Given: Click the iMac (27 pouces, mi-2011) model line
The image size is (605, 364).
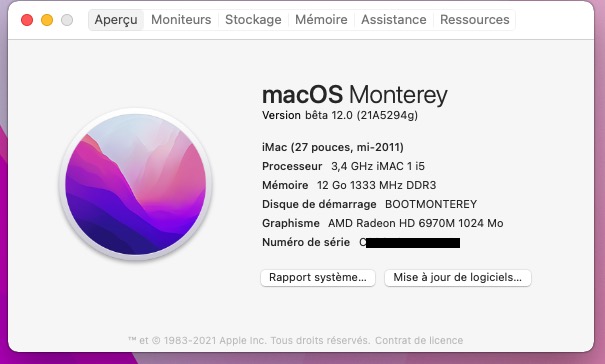Looking at the screenshot, I should (x=333, y=147).
